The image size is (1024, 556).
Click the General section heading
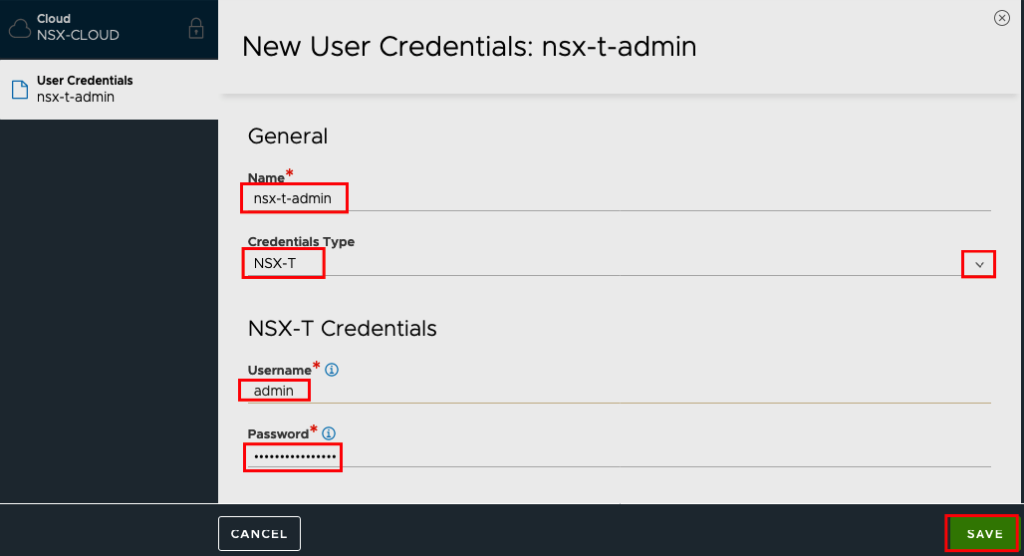click(287, 136)
